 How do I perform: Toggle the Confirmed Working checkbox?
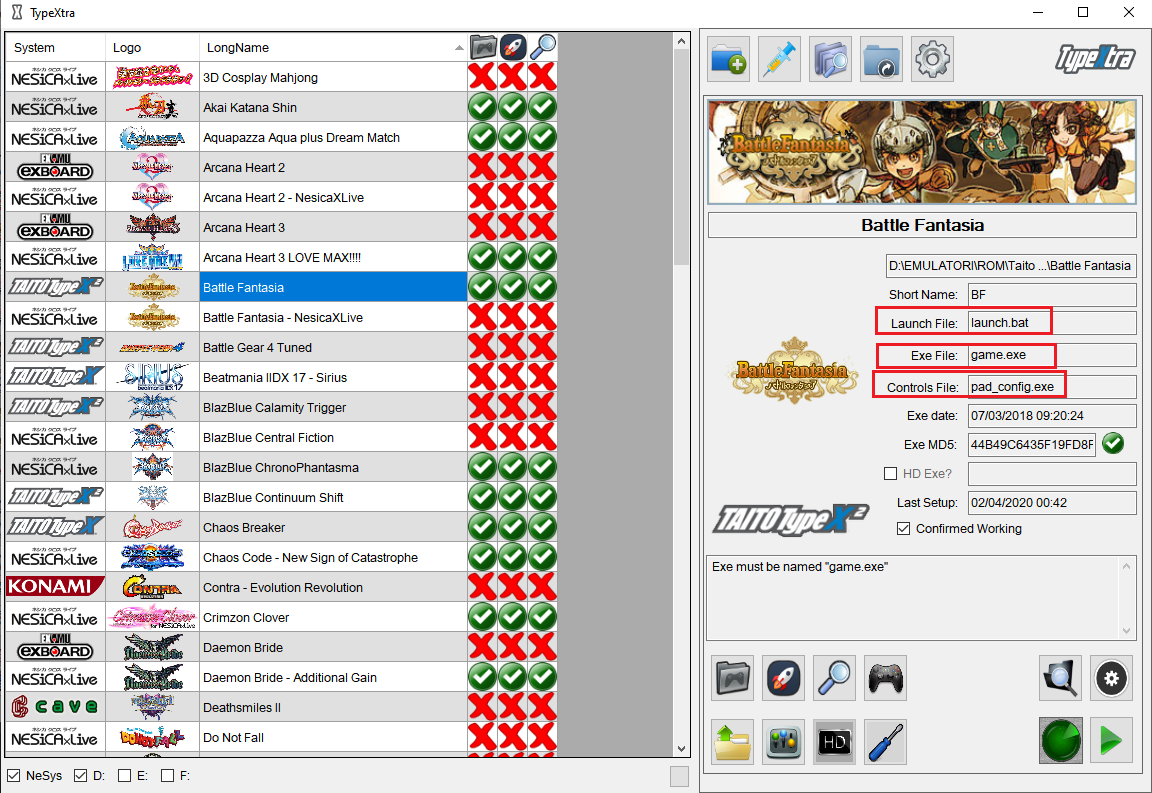(x=904, y=528)
